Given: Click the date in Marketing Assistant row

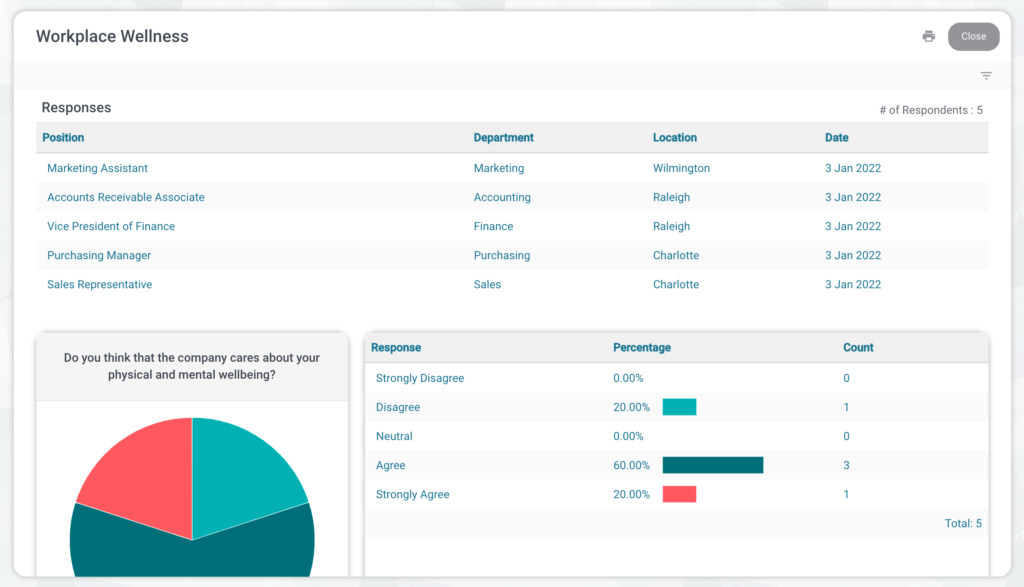Looking at the screenshot, I should (x=853, y=168).
